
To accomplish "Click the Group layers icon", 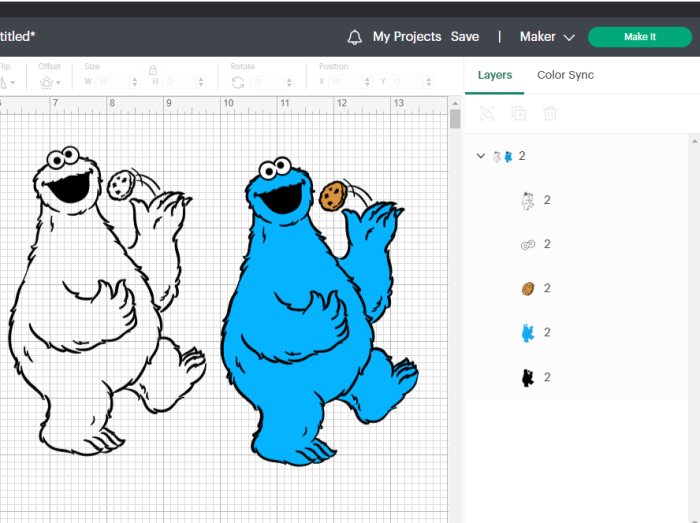I will coord(487,113).
